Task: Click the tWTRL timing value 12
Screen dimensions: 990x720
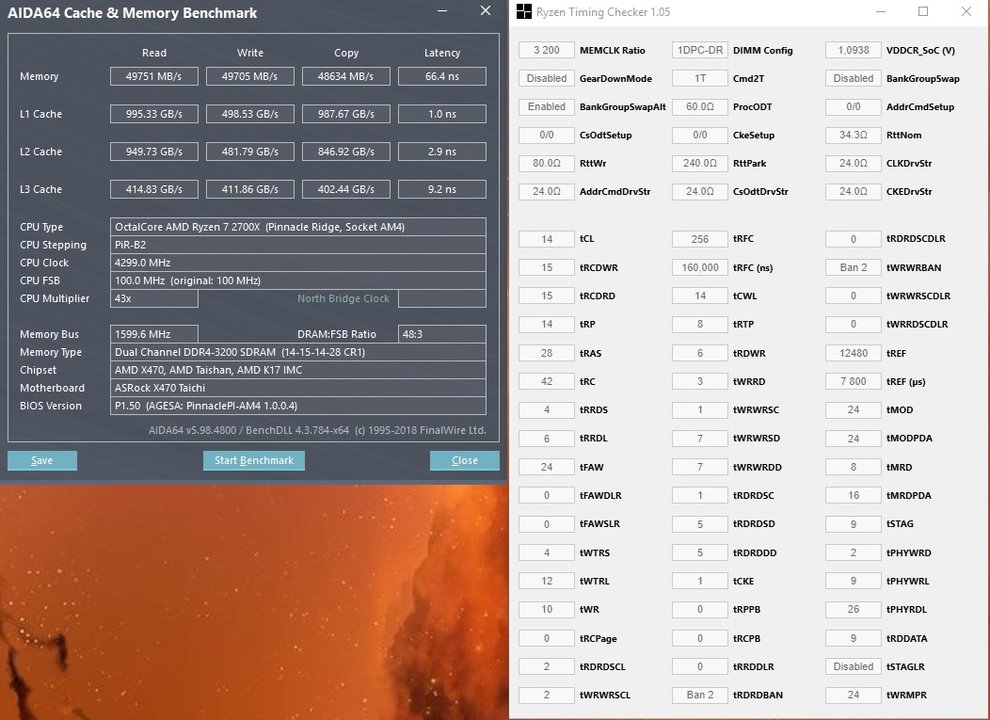Action: pyautogui.click(x=547, y=581)
